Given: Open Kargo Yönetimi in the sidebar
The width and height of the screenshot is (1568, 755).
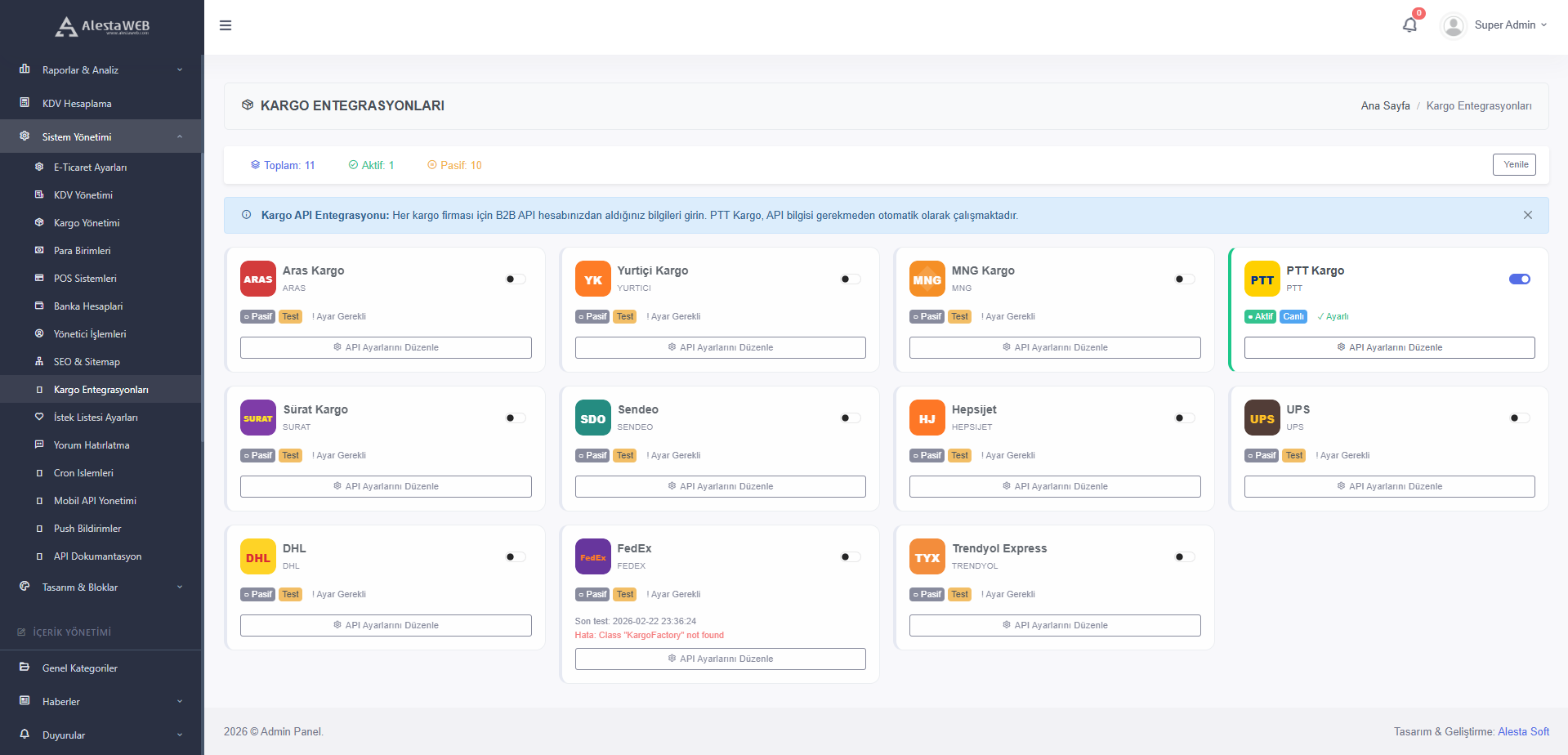Looking at the screenshot, I should 87,223.
